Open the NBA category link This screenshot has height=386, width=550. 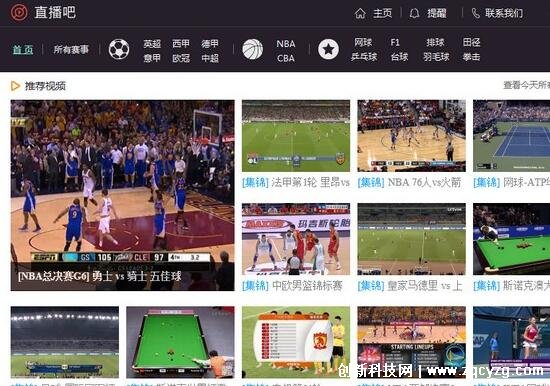286,44
